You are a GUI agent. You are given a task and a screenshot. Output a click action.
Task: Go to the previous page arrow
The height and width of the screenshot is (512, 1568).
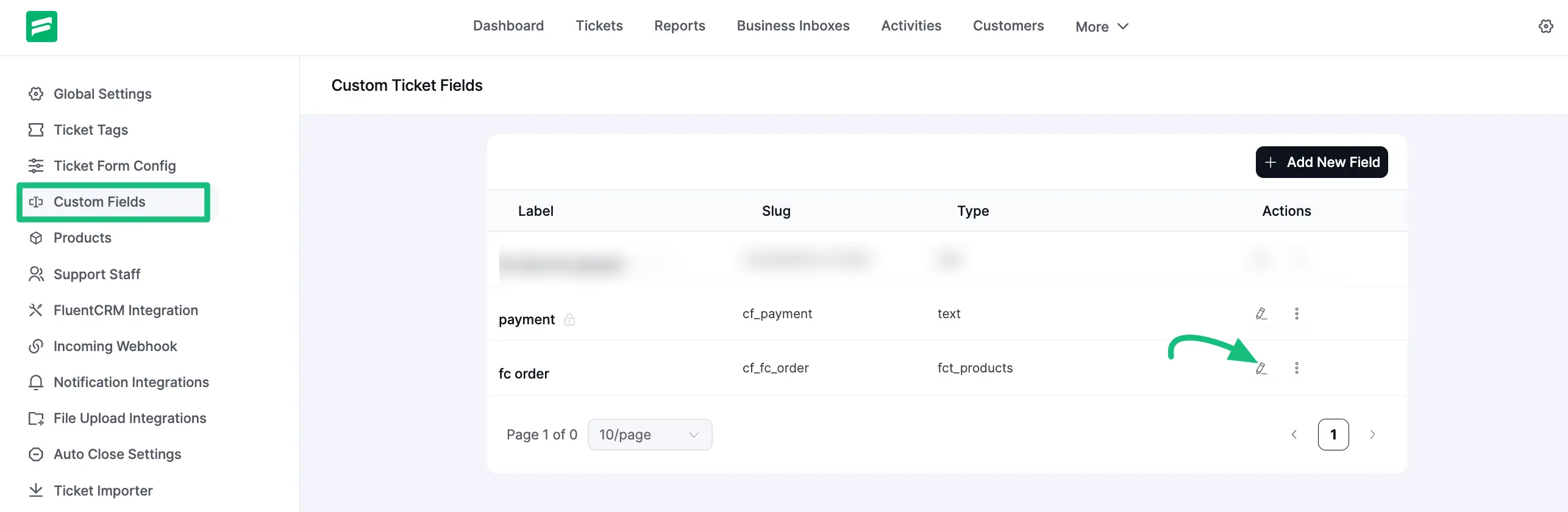pos(1294,435)
